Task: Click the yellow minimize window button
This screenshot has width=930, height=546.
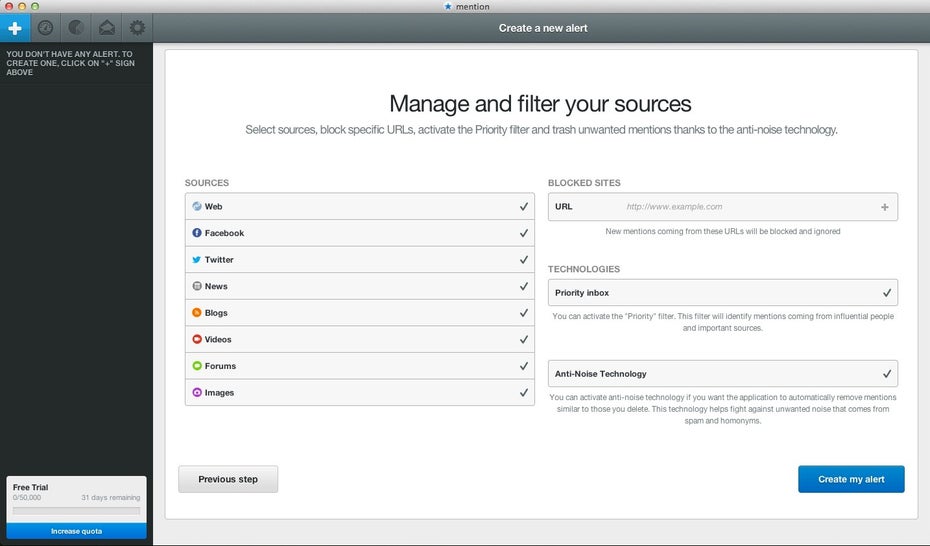Action: point(22,6)
